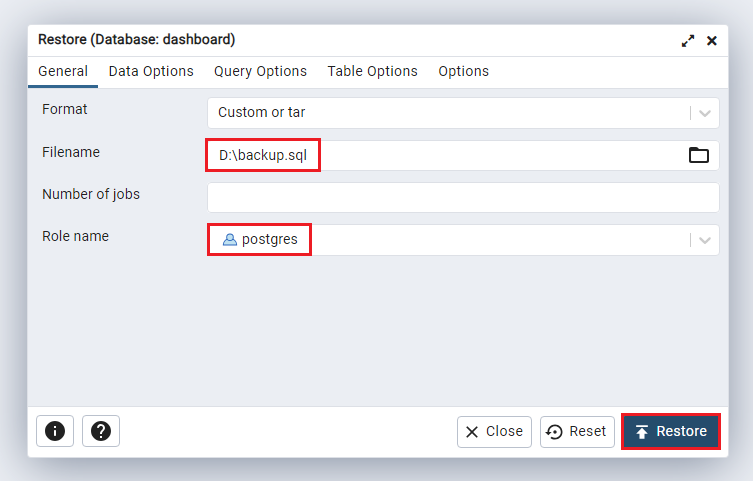Maximize the Restore dialog

click(x=688, y=41)
